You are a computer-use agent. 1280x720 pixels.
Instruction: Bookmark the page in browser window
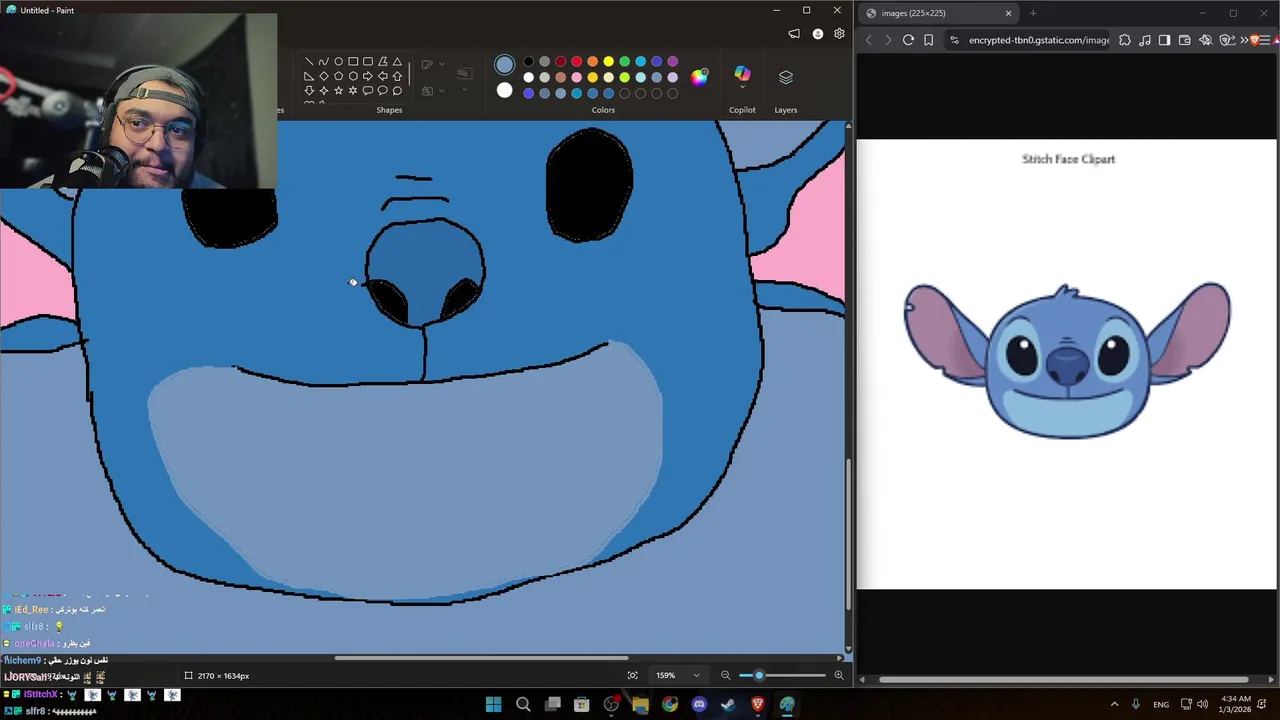(929, 40)
